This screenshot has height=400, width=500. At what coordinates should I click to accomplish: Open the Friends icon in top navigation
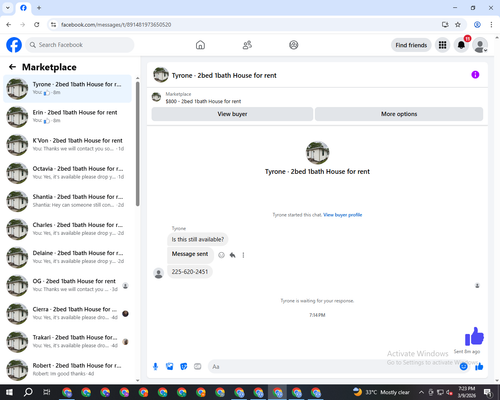[247, 45]
